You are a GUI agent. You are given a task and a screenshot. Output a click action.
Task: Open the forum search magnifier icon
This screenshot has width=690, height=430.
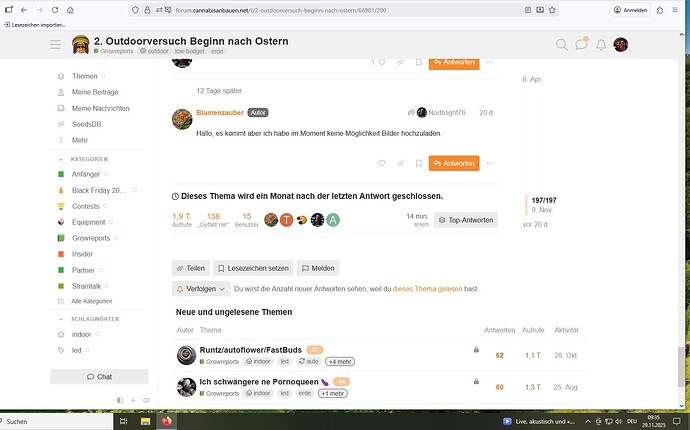[x=561, y=45]
